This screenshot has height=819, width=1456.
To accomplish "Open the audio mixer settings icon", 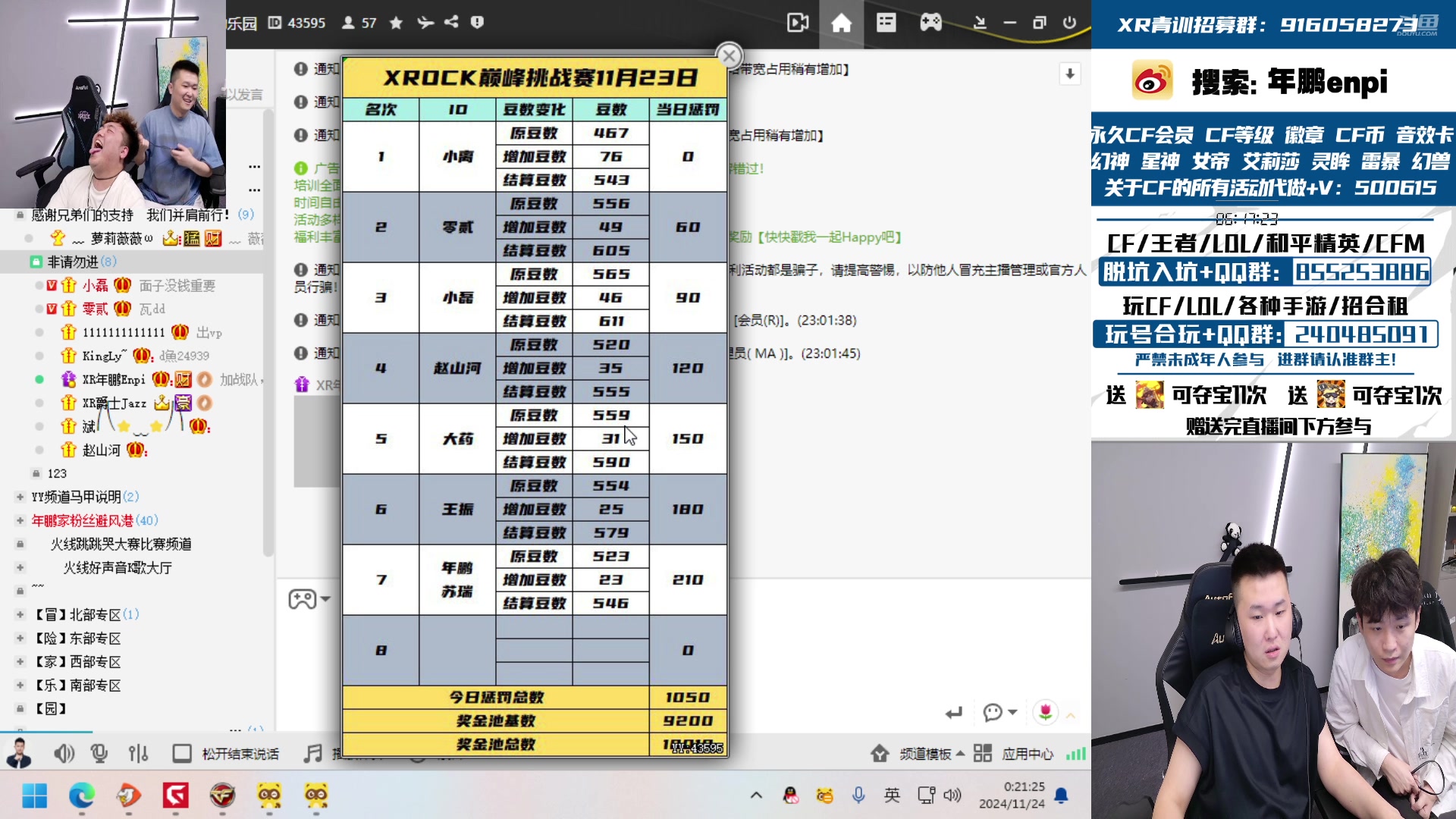I will (x=138, y=753).
